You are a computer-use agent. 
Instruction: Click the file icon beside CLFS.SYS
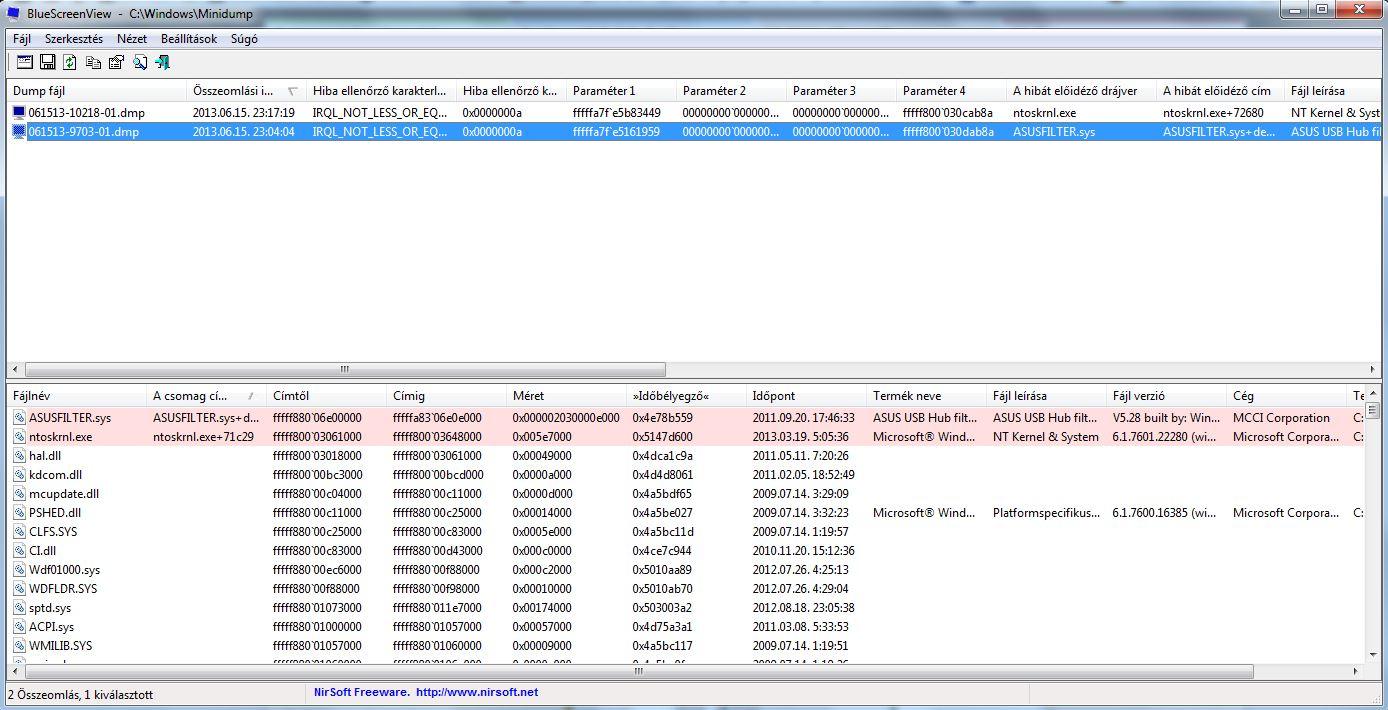point(19,532)
